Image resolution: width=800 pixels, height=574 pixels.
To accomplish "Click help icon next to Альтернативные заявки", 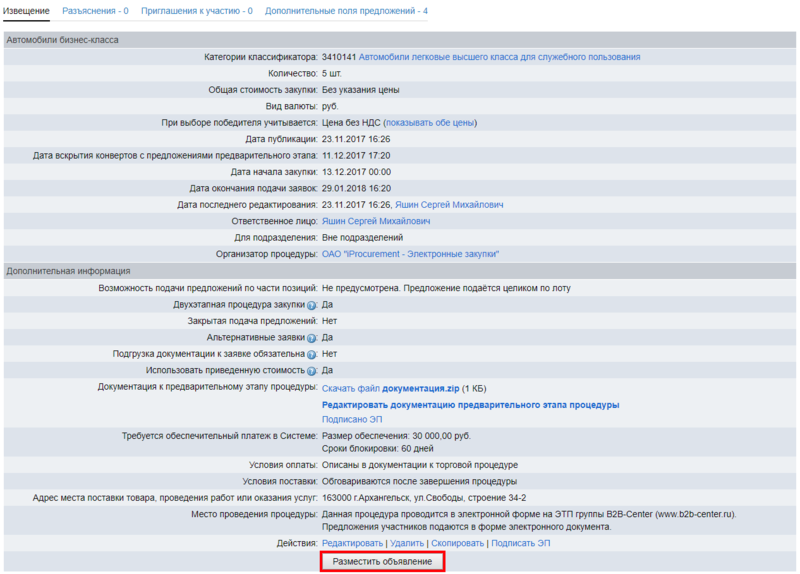I will [311, 339].
